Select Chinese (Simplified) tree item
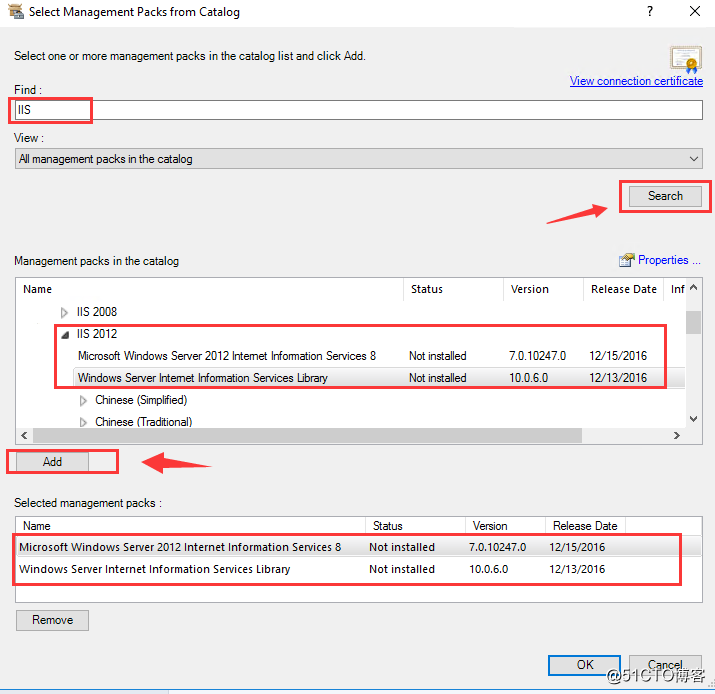The image size is (715, 694). (141, 400)
